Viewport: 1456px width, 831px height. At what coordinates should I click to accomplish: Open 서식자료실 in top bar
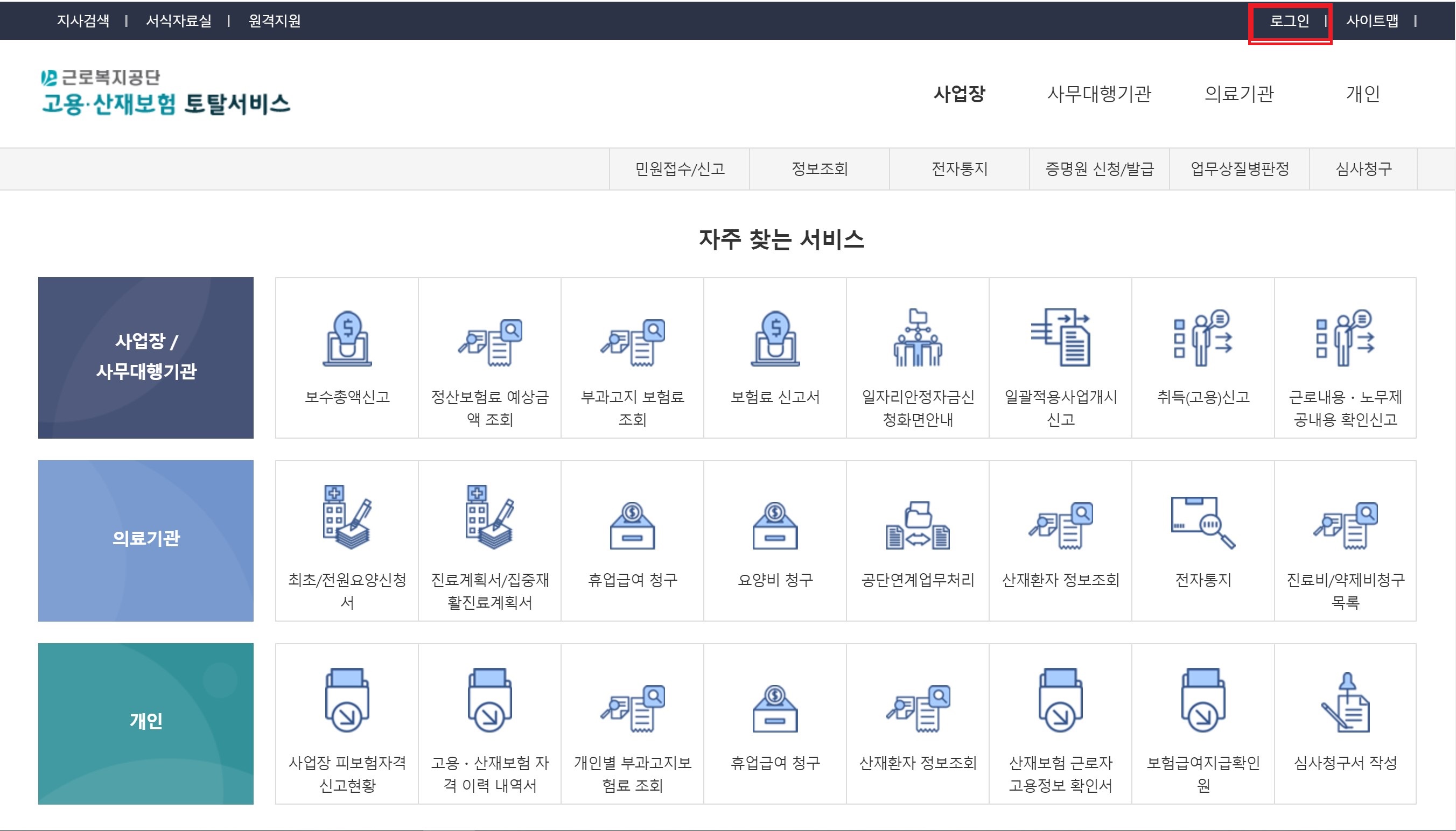tap(179, 21)
